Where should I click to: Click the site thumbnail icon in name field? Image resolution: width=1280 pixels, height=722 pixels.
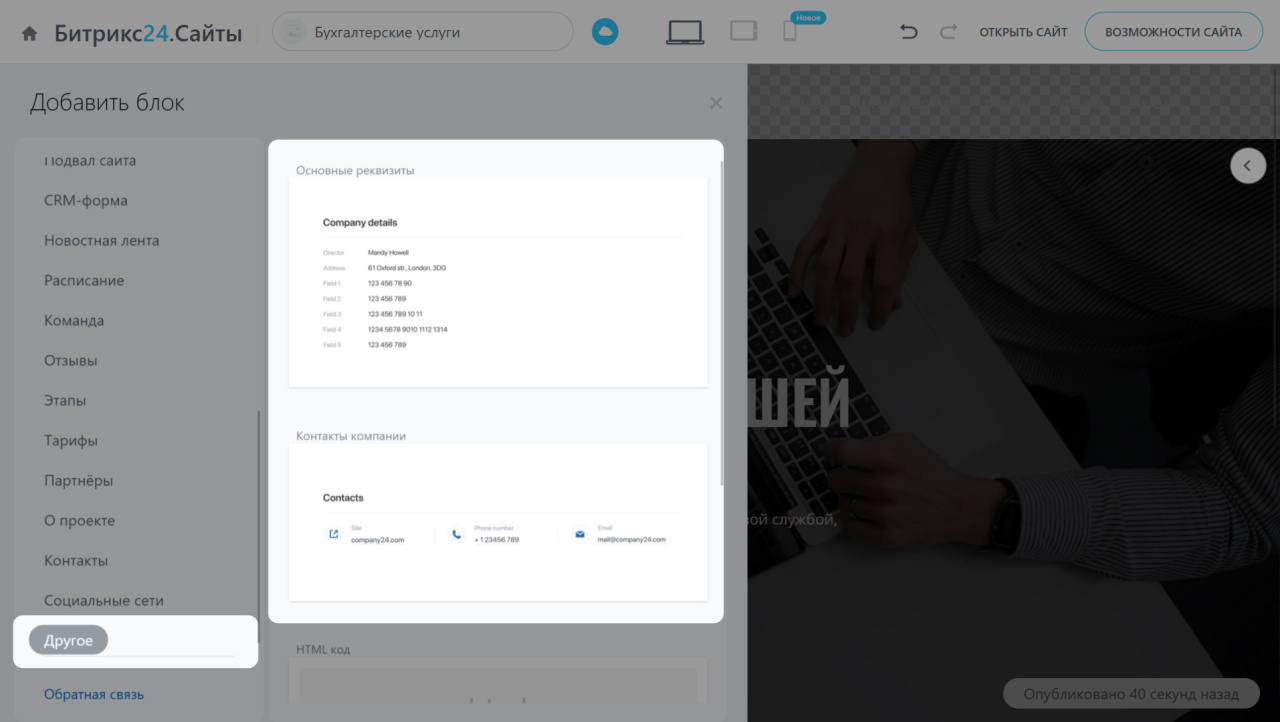(293, 32)
